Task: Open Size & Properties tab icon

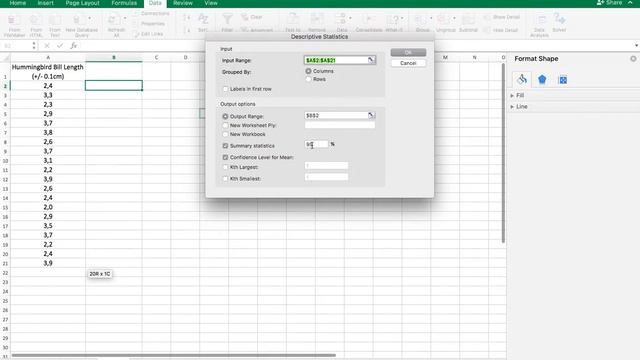Action: (x=563, y=80)
